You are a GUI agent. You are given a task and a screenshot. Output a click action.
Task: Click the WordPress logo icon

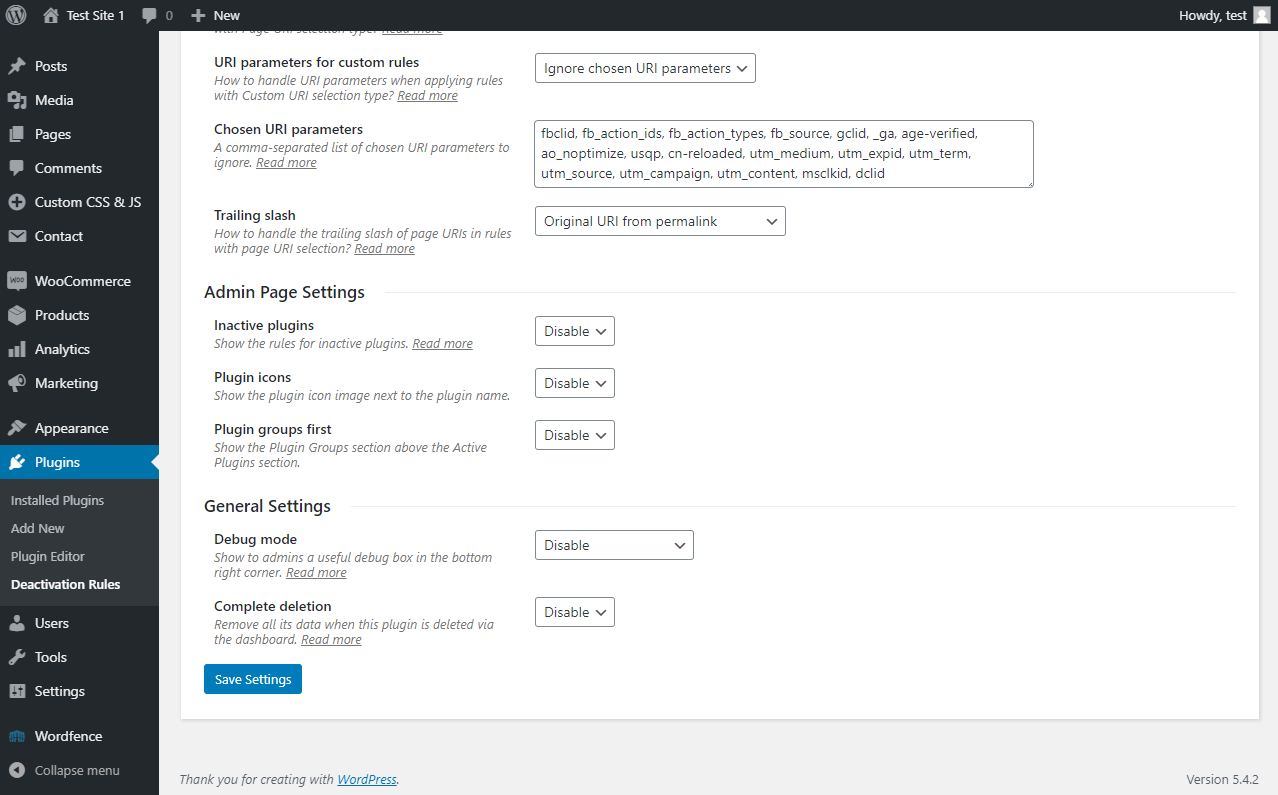[x=16, y=15]
